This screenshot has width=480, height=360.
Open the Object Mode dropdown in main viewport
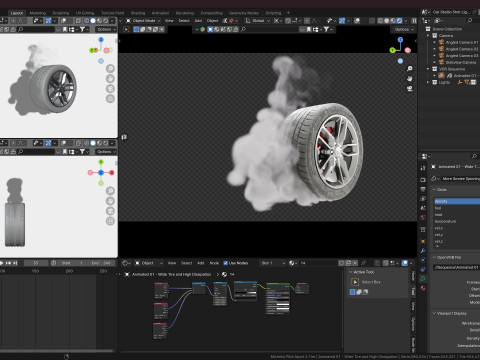143,21
